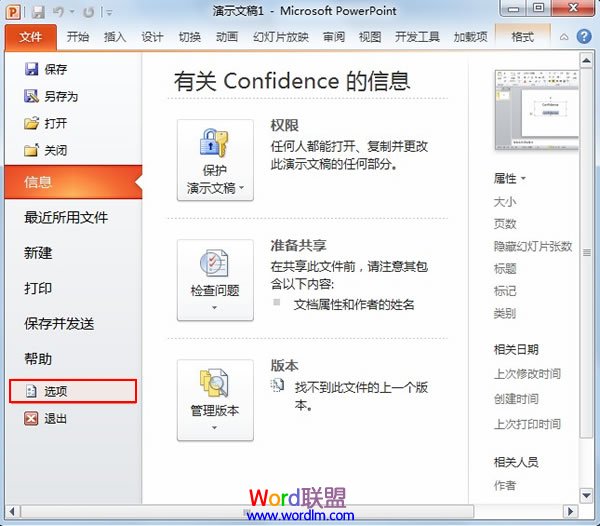
Task: Click the 准备共享 section heading
Action: coord(298,246)
